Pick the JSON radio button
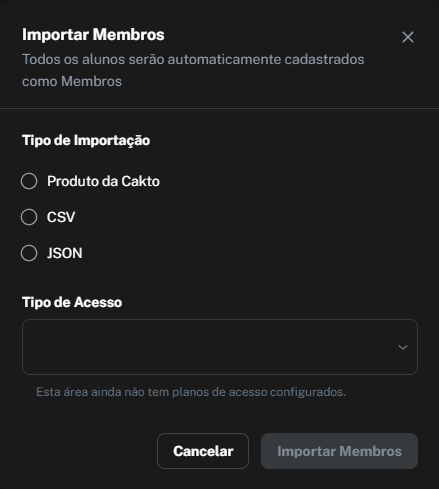The height and width of the screenshot is (489, 439). pos(29,253)
